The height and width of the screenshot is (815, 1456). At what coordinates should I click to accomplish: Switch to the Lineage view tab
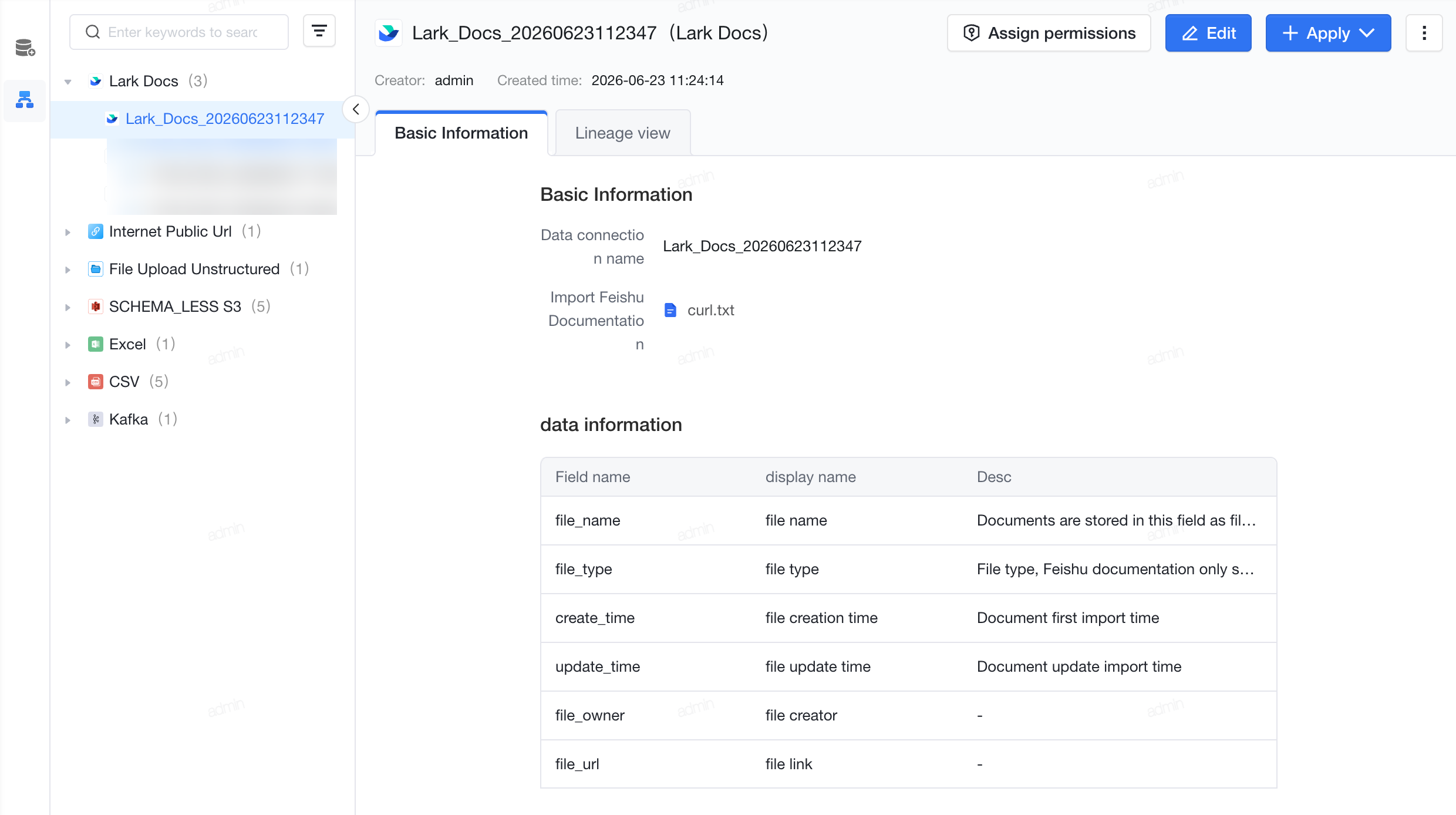(x=622, y=133)
